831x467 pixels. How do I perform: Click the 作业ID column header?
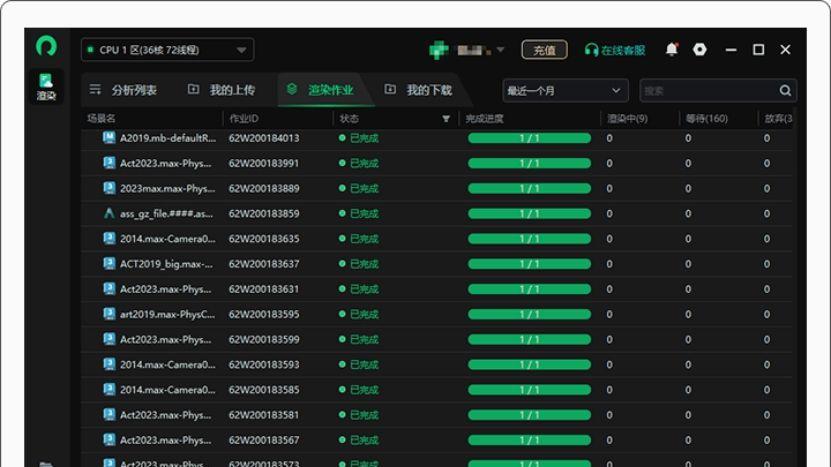[x=244, y=119]
